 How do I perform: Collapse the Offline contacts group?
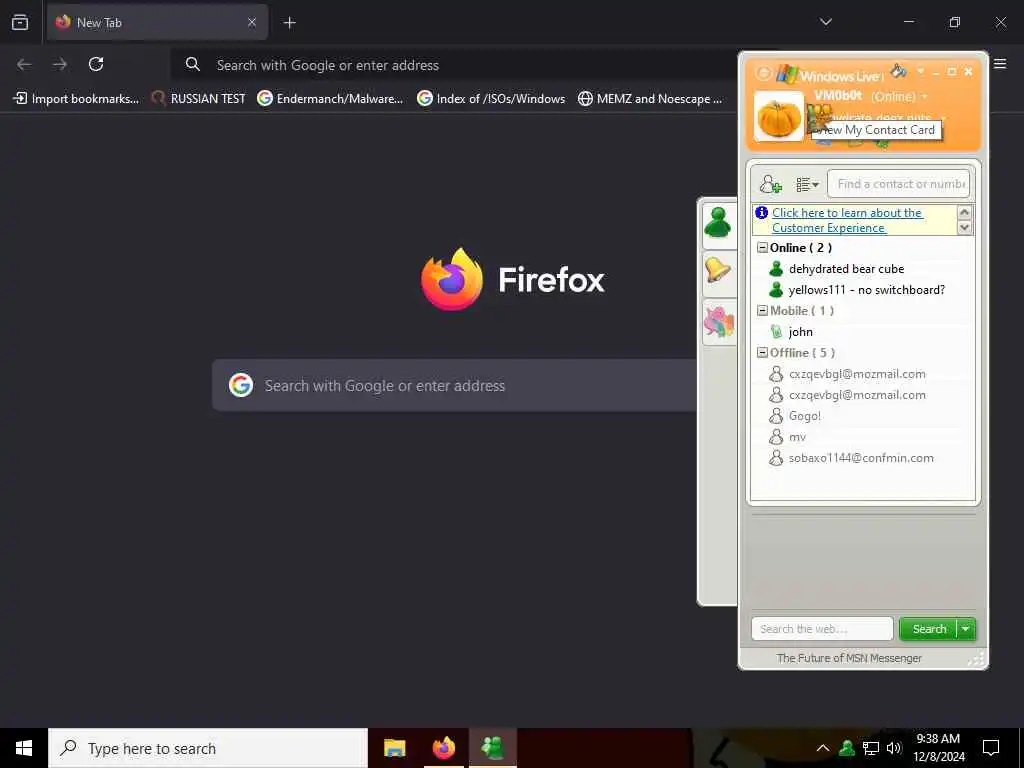[x=761, y=353]
